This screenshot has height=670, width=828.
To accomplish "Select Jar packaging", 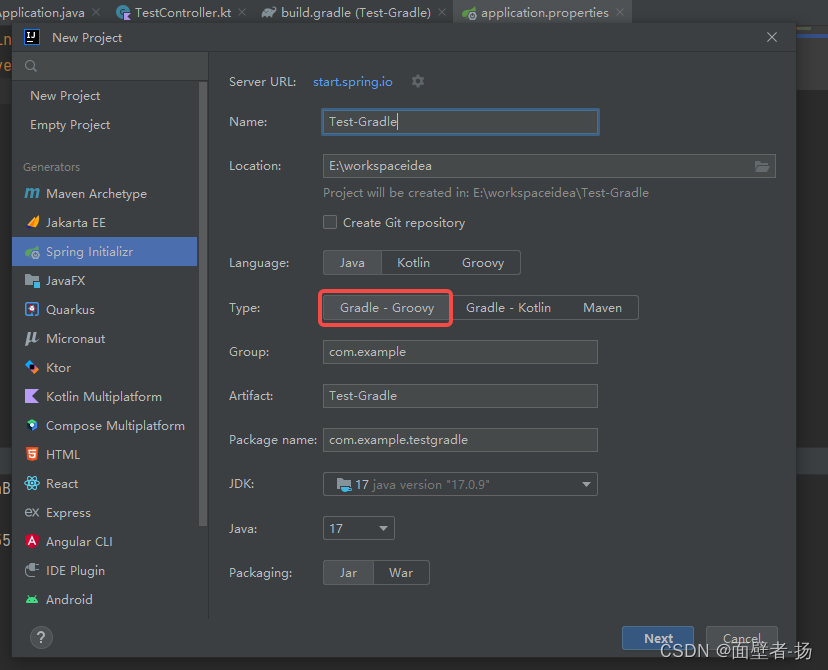I will 349,573.
